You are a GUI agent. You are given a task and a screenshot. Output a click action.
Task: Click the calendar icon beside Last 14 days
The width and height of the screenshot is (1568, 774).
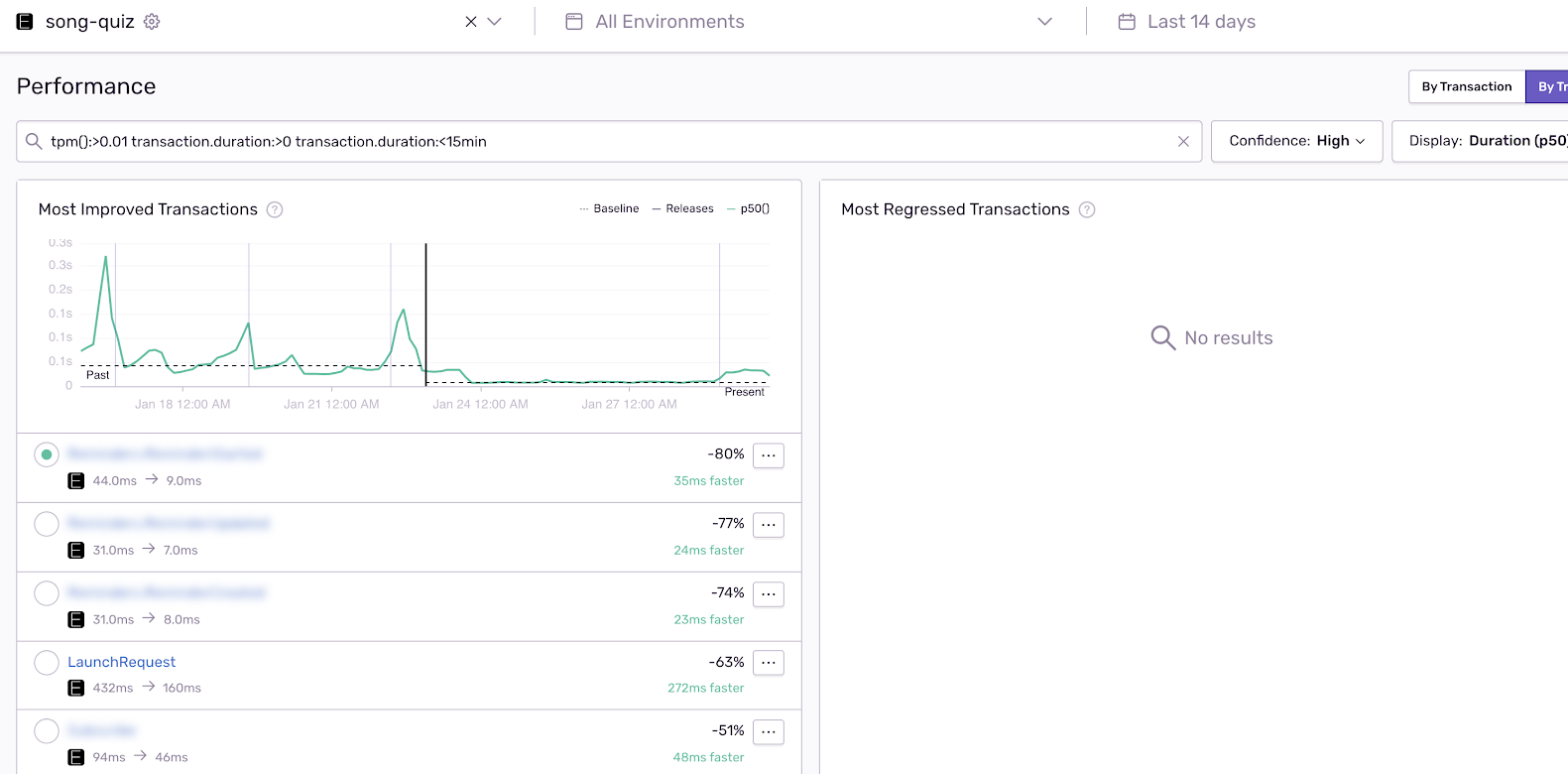click(x=1127, y=22)
